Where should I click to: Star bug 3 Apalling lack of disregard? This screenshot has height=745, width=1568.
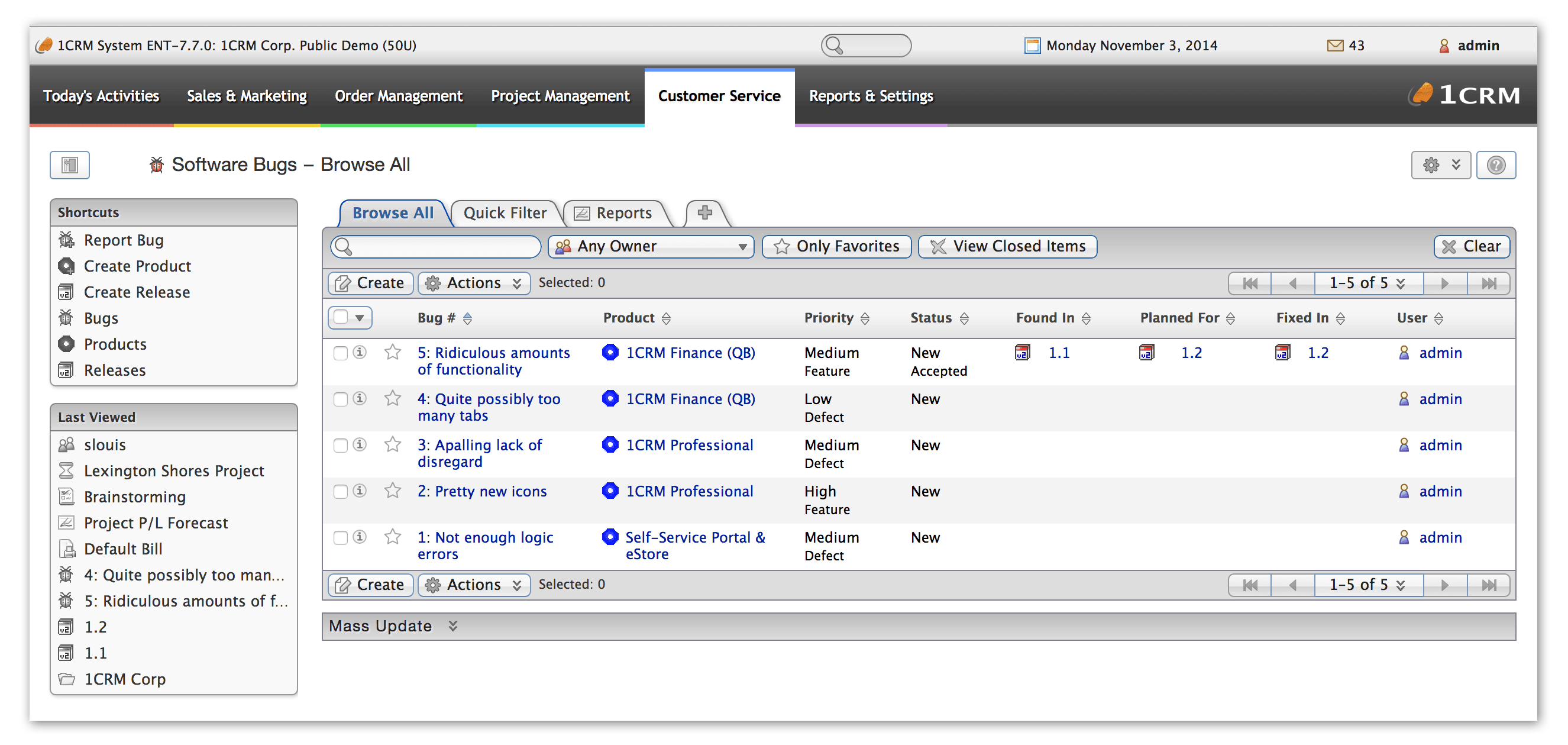click(x=393, y=444)
